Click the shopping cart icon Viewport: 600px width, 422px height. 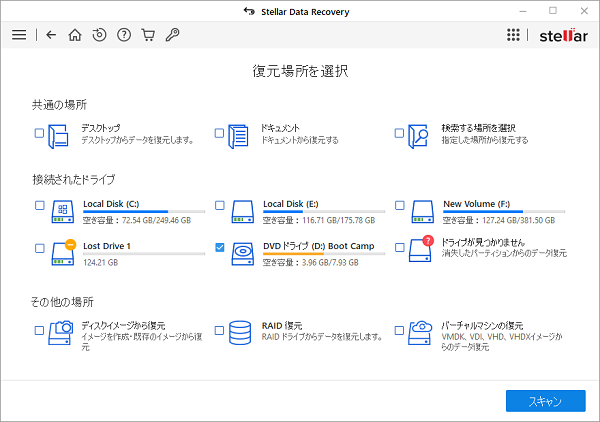(148, 35)
